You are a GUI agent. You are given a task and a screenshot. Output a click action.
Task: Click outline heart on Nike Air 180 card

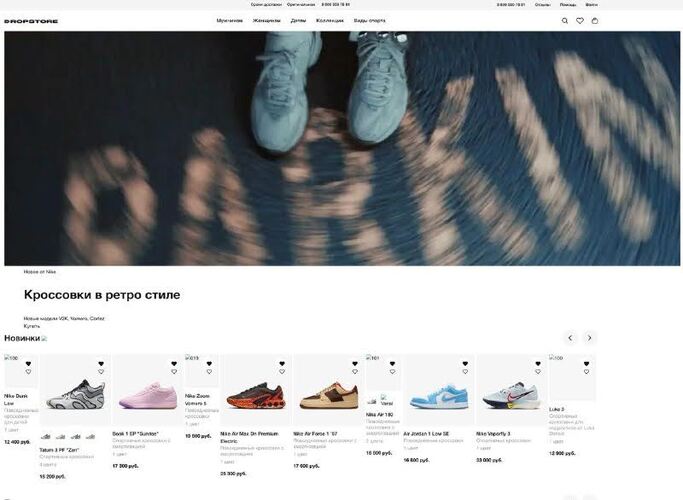(392, 372)
